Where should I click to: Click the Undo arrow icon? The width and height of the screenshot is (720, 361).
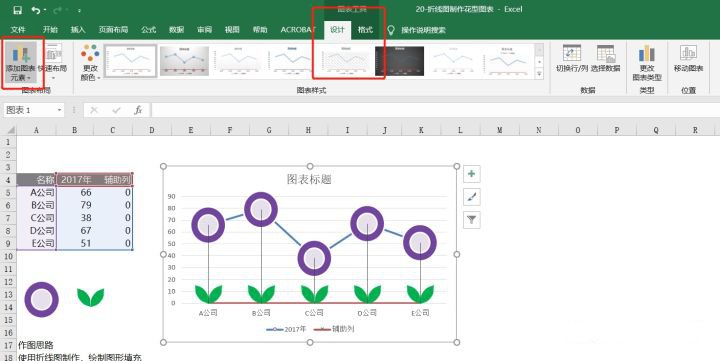36,10
